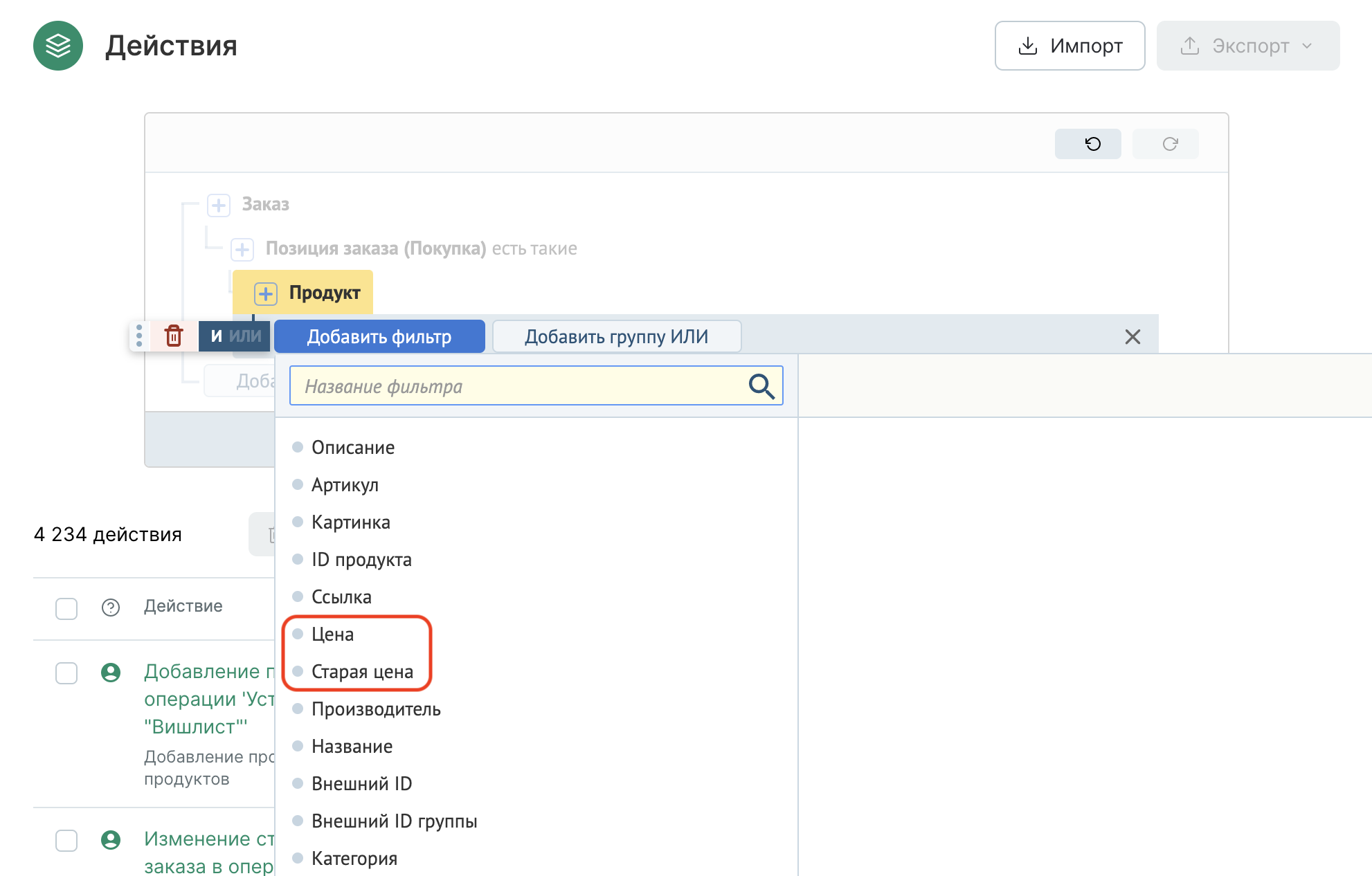Tick the checkbox for Изменение action row
The width and height of the screenshot is (1372, 876).
point(66,840)
